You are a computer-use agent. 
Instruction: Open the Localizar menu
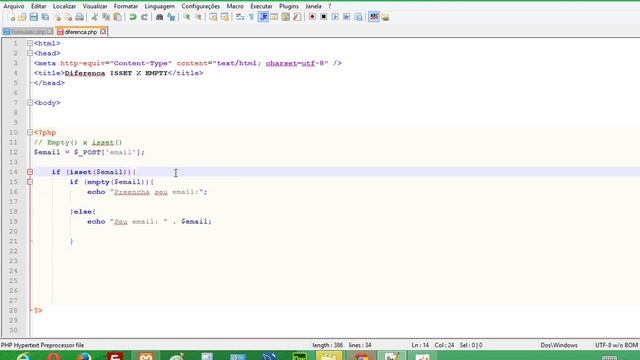[x=64, y=6]
